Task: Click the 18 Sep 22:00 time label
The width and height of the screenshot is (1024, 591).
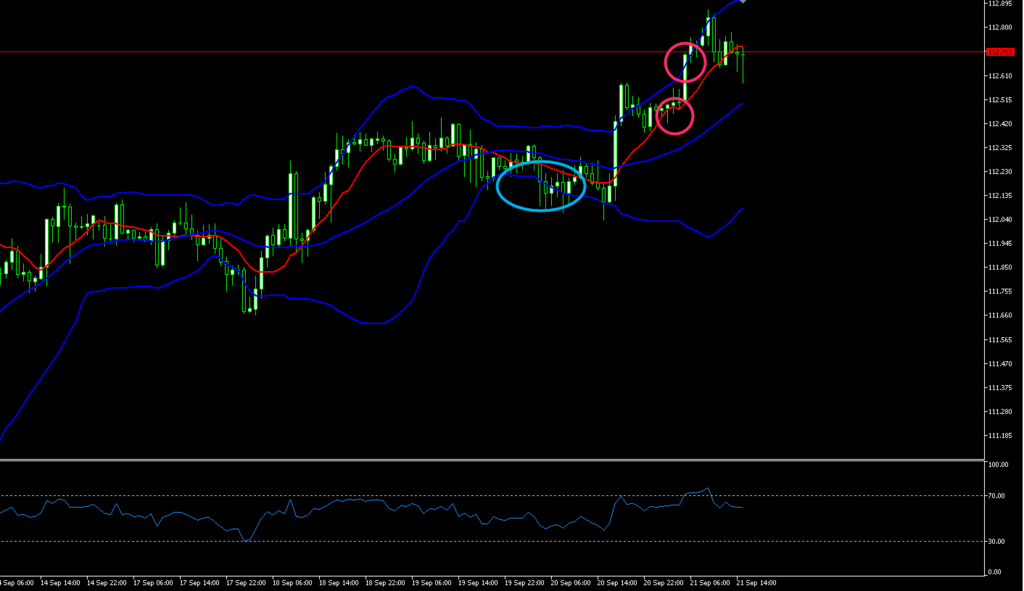Action: tap(385, 583)
